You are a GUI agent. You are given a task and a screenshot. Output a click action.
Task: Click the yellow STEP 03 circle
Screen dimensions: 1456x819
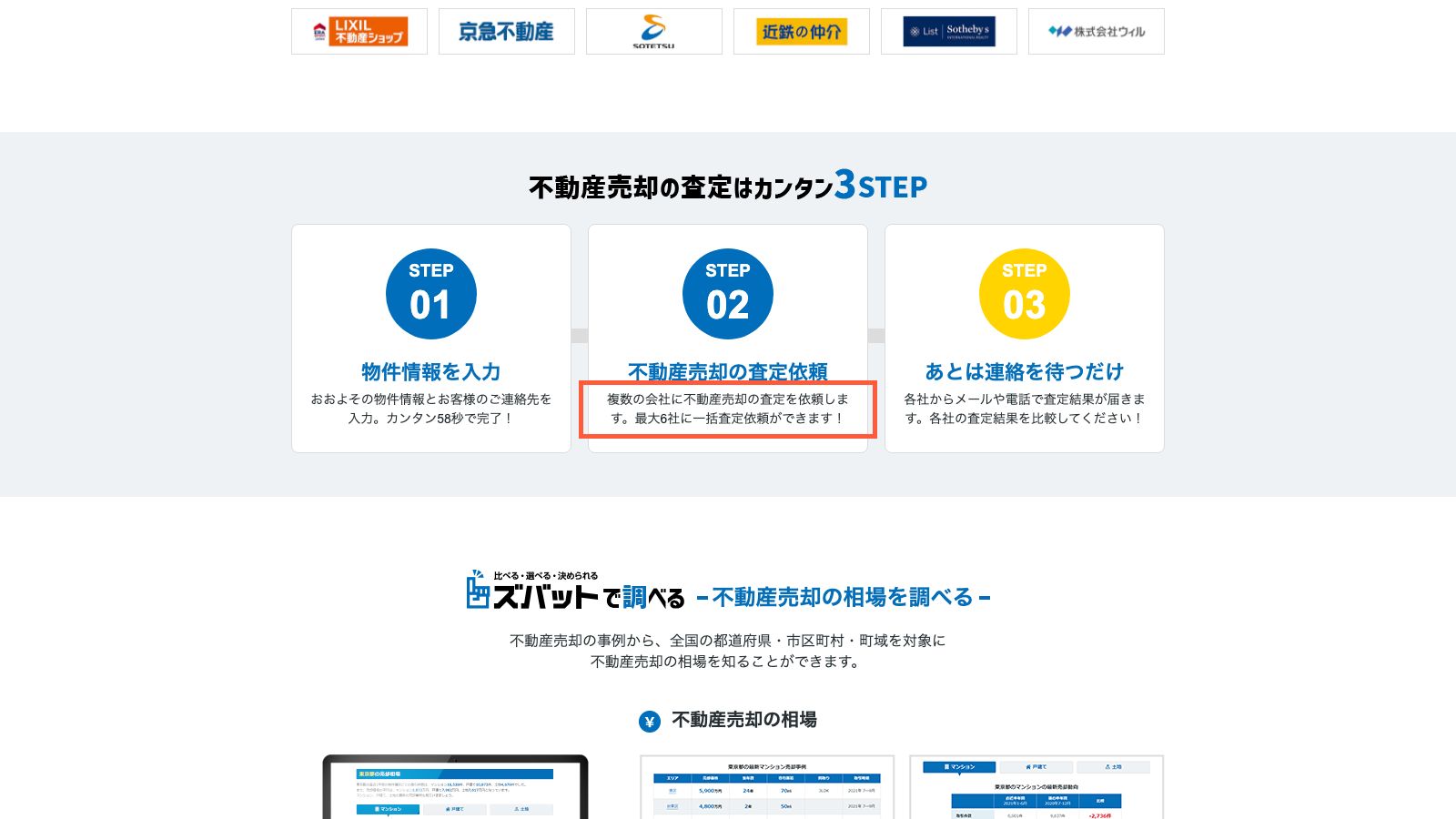pos(1025,294)
